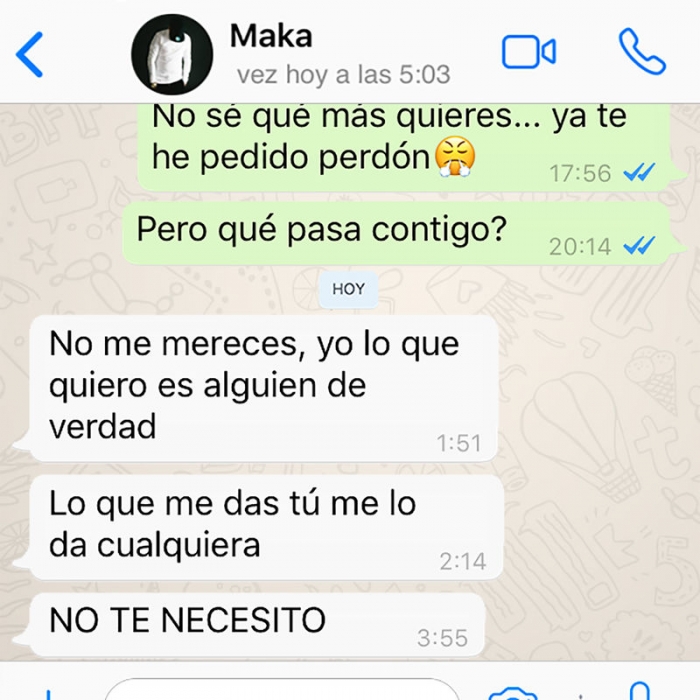Start a video call with Maka
The width and height of the screenshot is (700, 700).
(529, 52)
